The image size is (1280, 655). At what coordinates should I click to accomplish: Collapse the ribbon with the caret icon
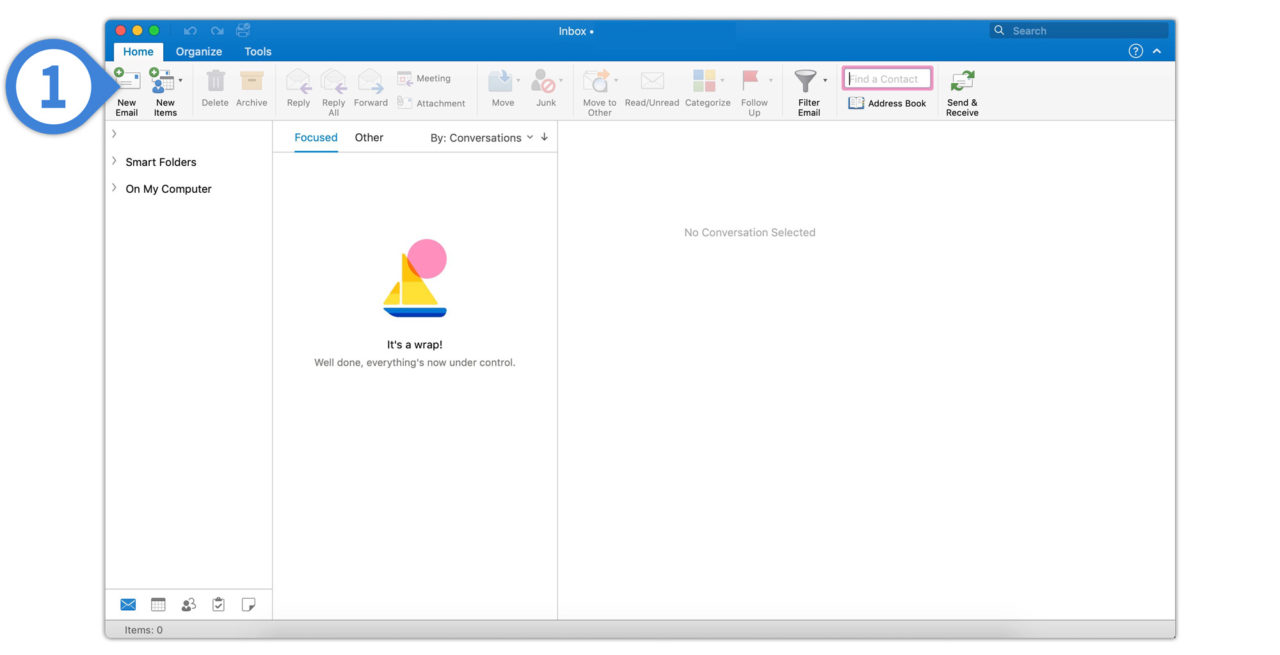[x=1157, y=51]
